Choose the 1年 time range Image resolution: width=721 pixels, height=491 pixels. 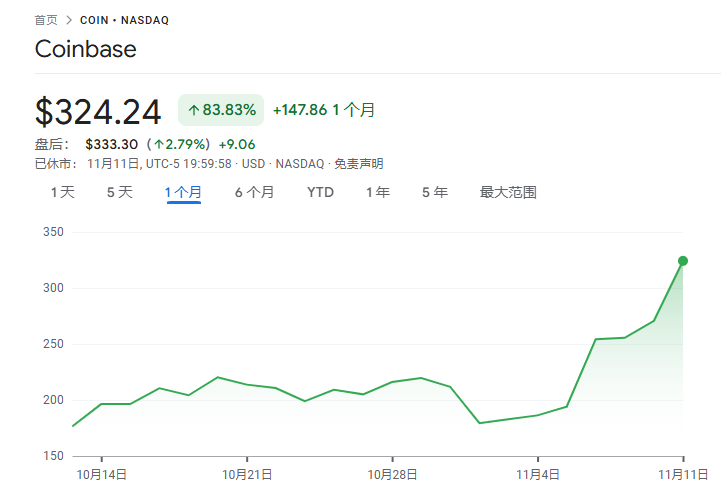(x=377, y=192)
